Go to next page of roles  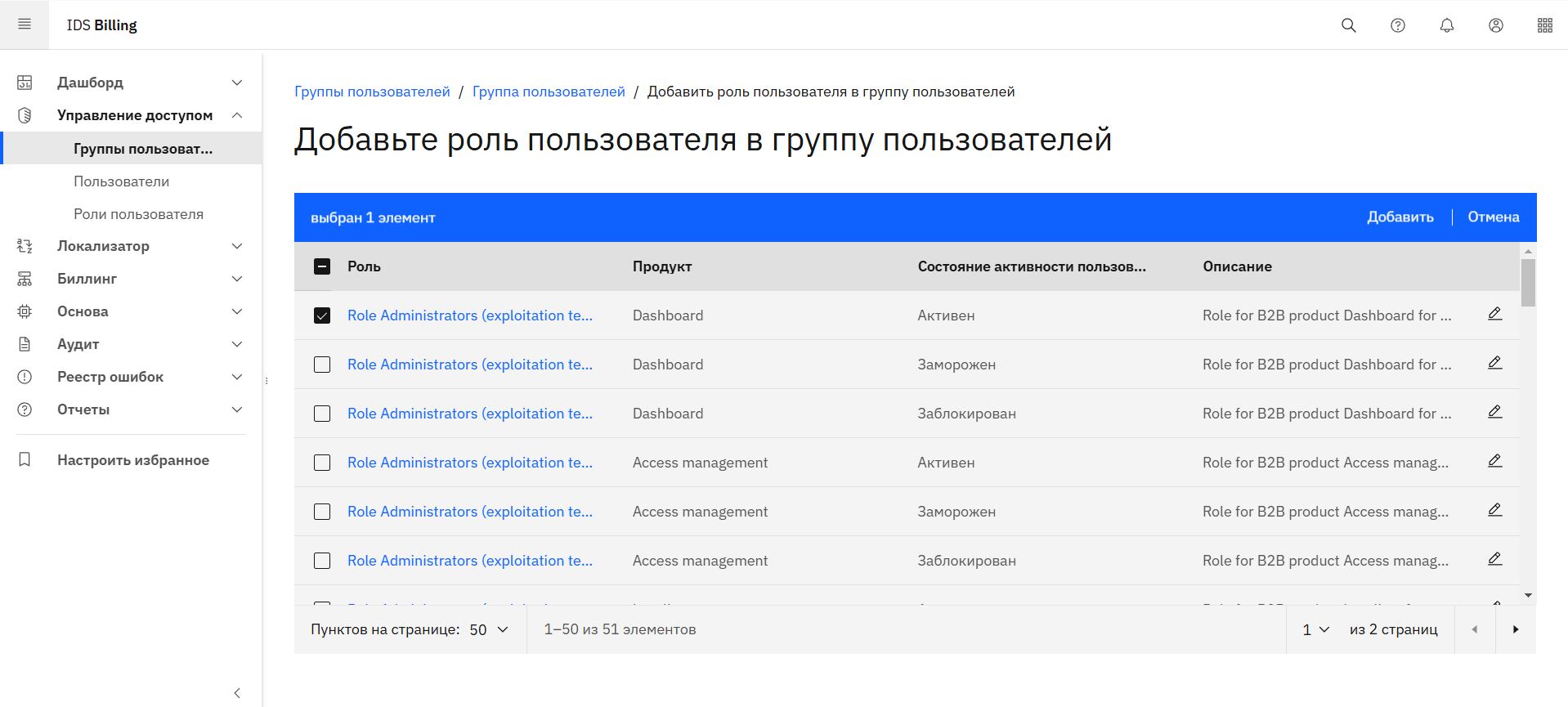1515,629
